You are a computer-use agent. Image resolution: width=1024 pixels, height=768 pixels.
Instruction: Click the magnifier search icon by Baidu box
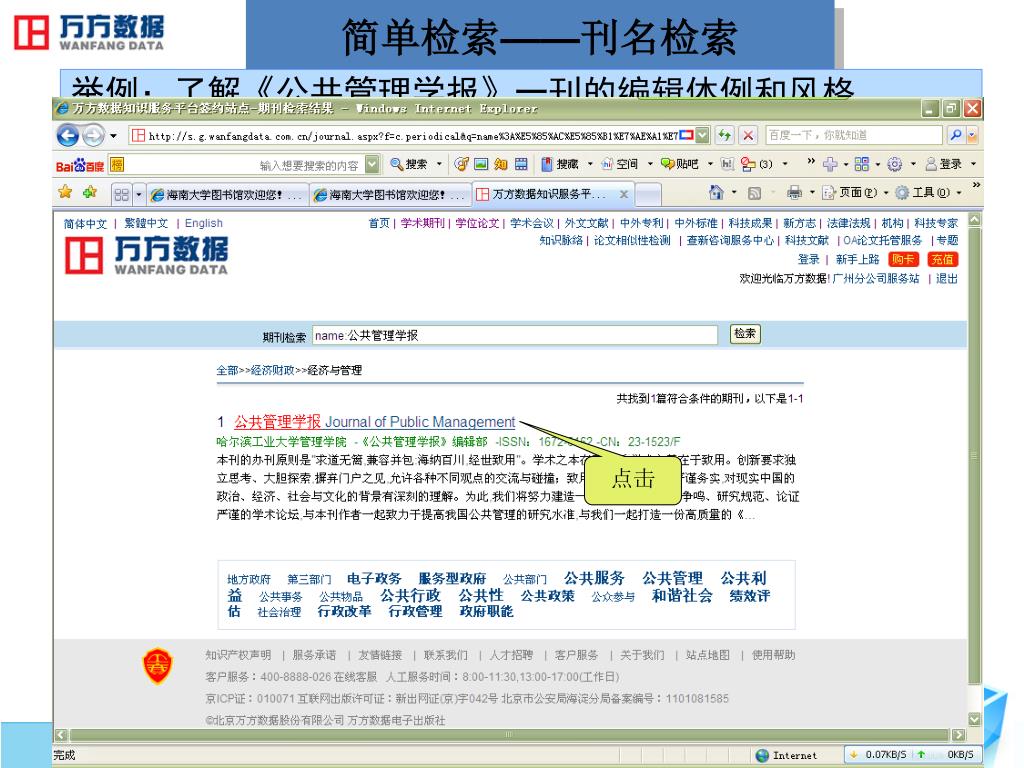pyautogui.click(x=955, y=135)
